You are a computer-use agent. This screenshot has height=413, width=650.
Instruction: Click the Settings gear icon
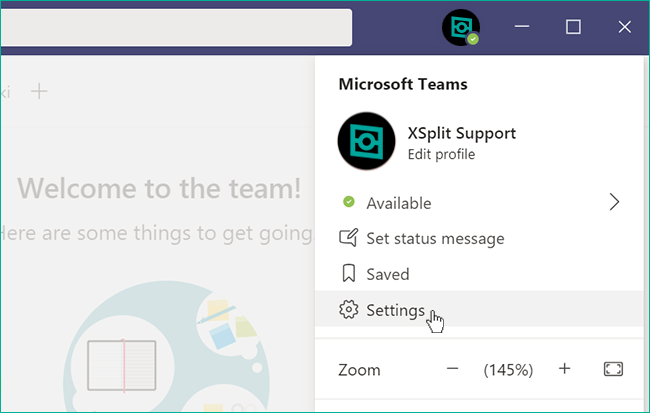pyautogui.click(x=348, y=310)
